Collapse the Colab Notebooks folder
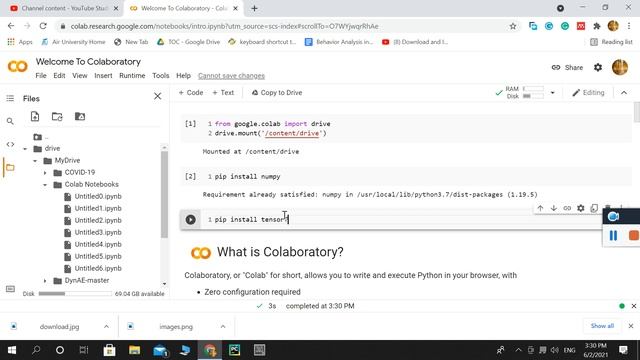Screen dimensions: 640x360 pos(45,184)
